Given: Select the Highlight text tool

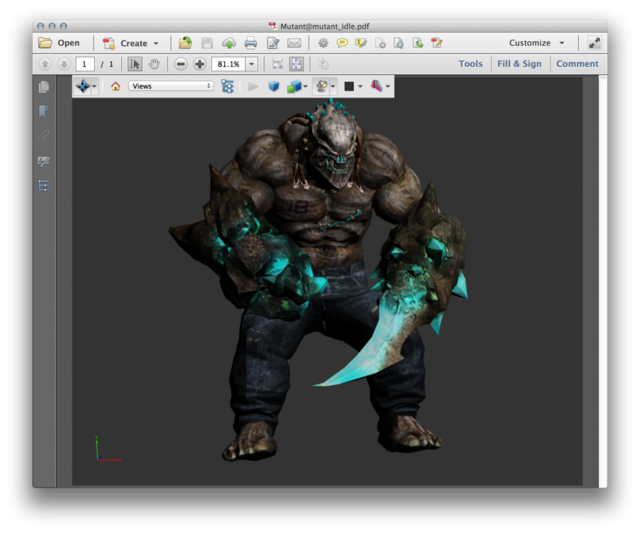Looking at the screenshot, I should [x=361, y=43].
